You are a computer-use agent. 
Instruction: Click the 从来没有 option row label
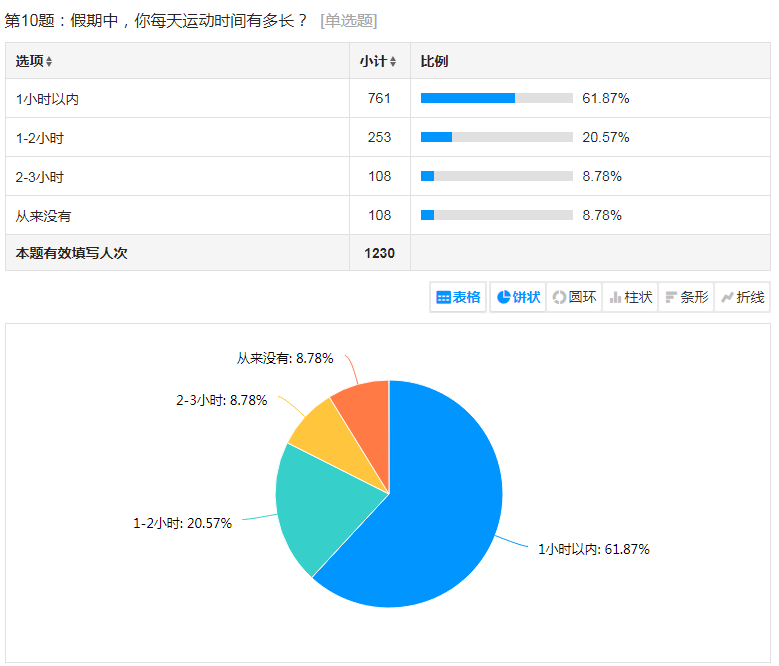43,216
